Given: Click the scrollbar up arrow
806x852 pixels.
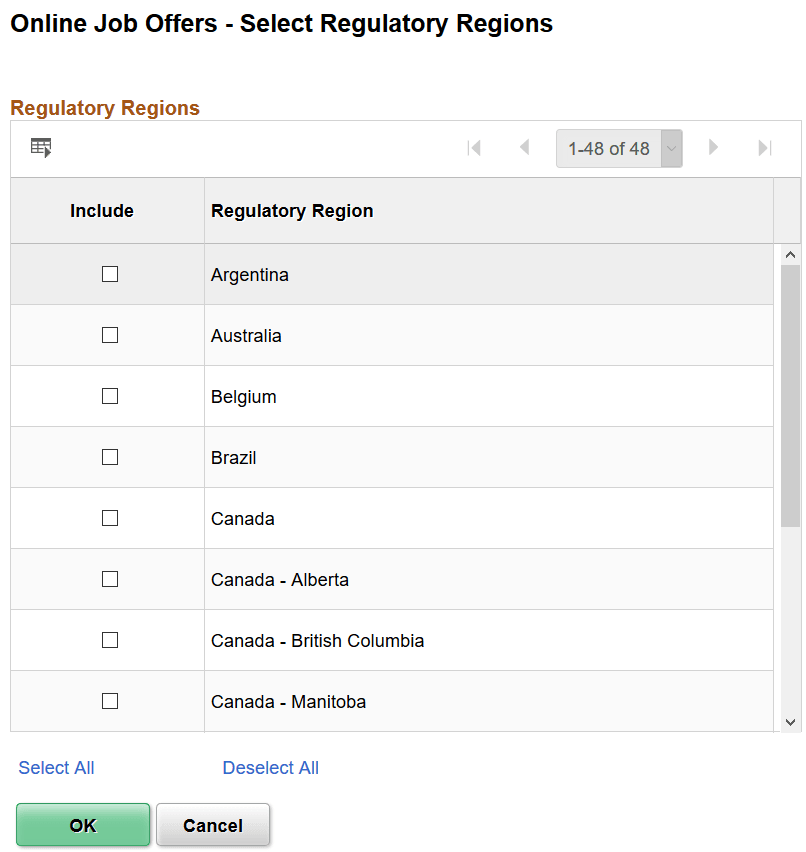Looking at the screenshot, I should 789,253.
